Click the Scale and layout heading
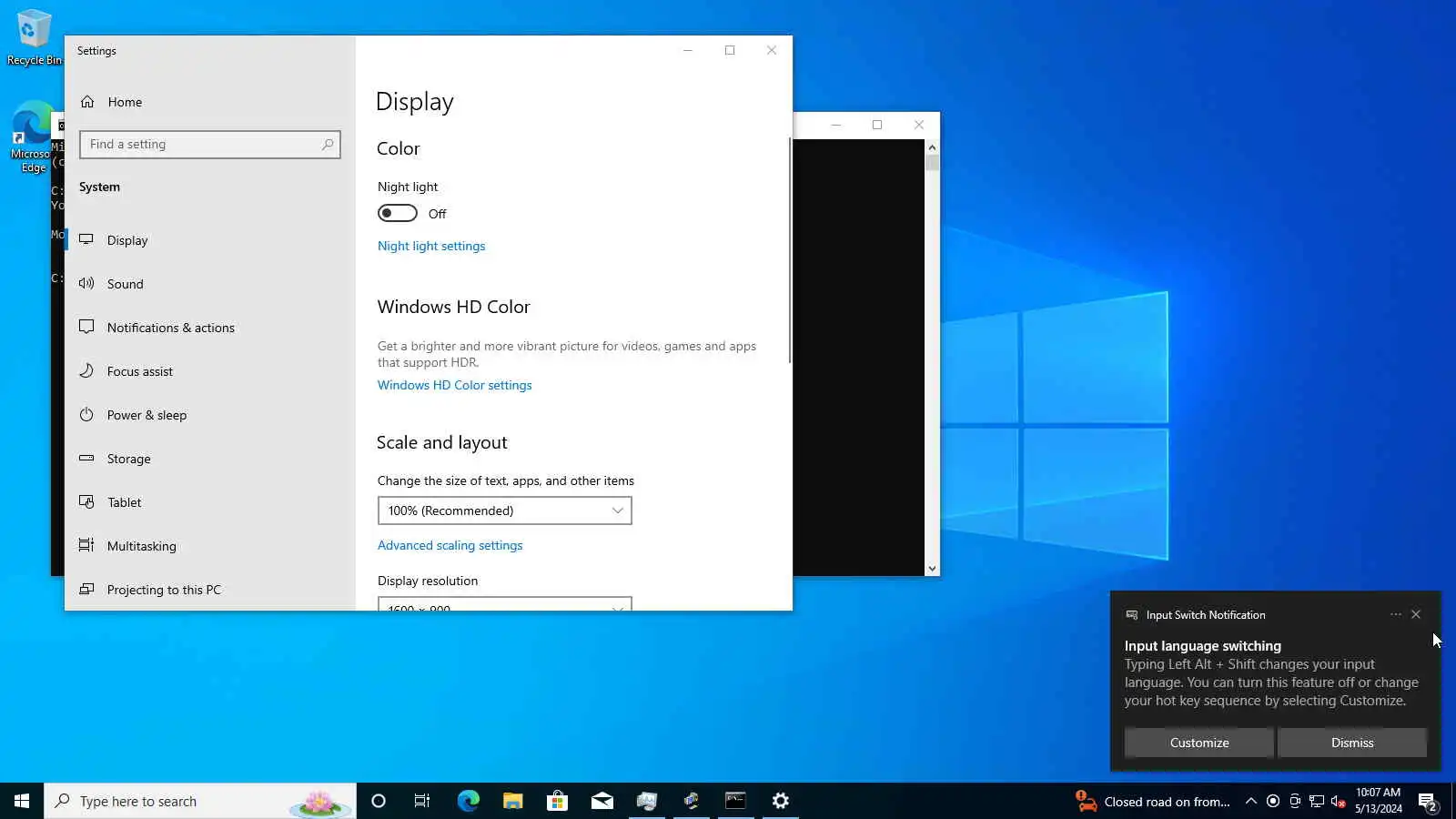Image resolution: width=1456 pixels, height=819 pixels. tap(442, 442)
